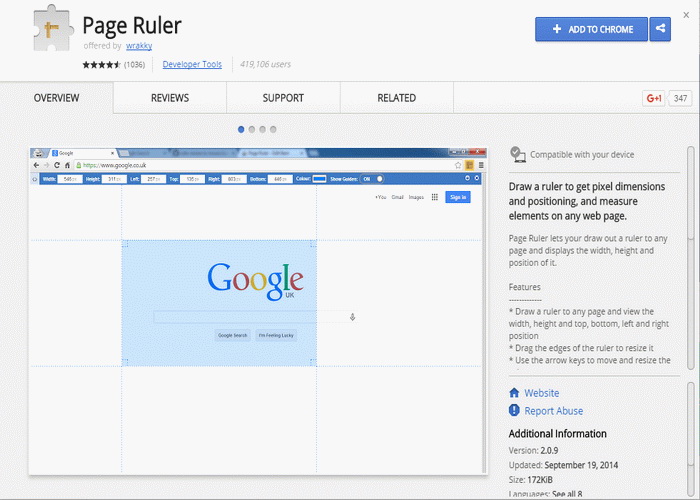Select the second carousel dot
700x500 pixels.
click(252, 129)
